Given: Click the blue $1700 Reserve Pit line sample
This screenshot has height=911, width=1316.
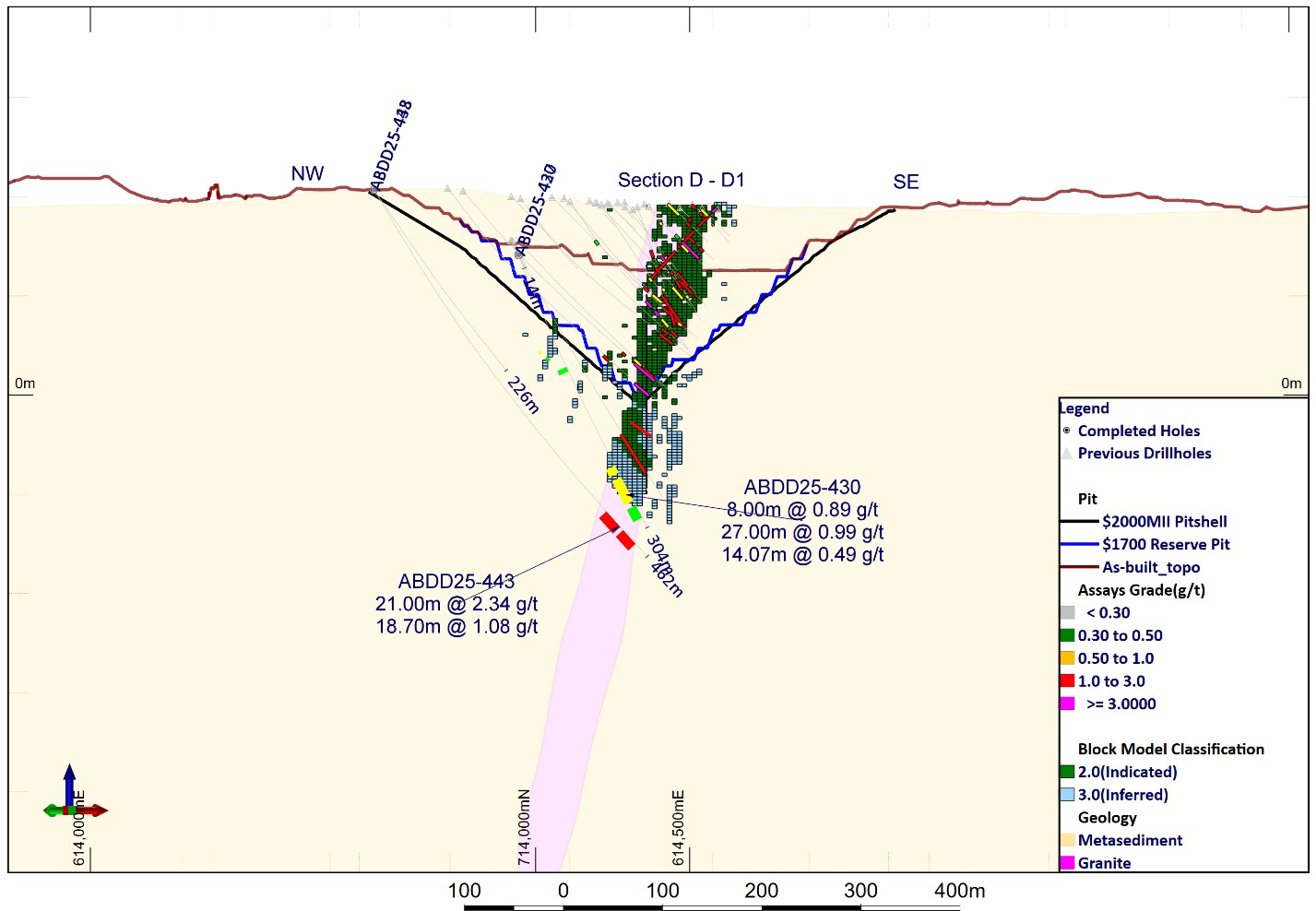Looking at the screenshot, I should (x=1079, y=545).
